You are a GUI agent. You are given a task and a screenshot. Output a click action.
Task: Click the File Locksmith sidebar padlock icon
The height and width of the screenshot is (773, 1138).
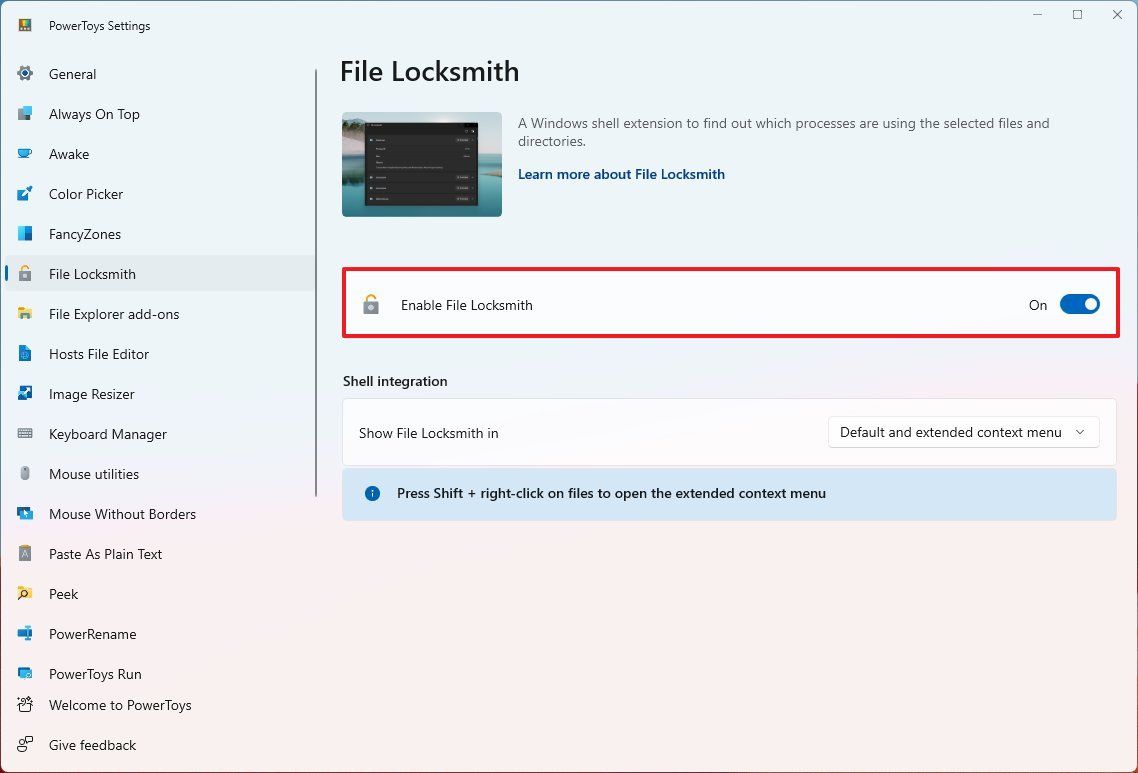[25, 273]
